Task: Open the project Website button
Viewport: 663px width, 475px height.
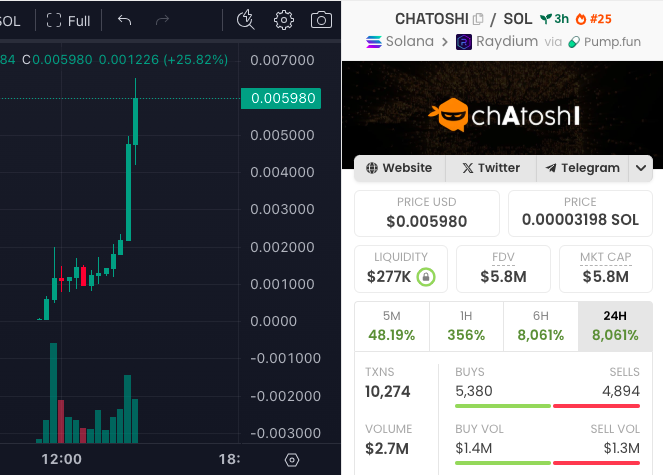Action: click(x=400, y=168)
